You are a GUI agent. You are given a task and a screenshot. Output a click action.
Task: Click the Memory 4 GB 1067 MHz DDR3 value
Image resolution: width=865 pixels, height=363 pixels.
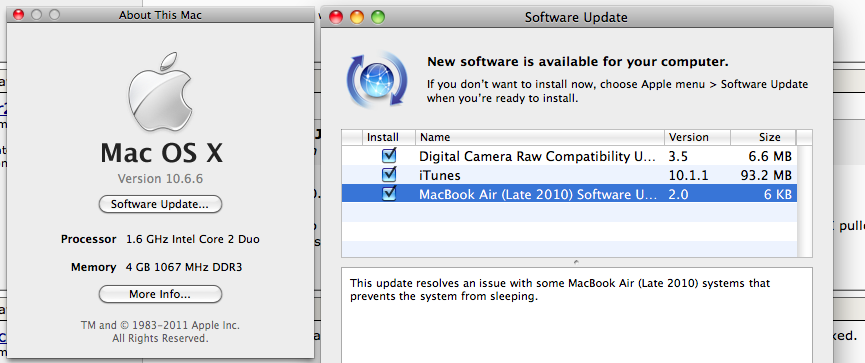tap(184, 268)
